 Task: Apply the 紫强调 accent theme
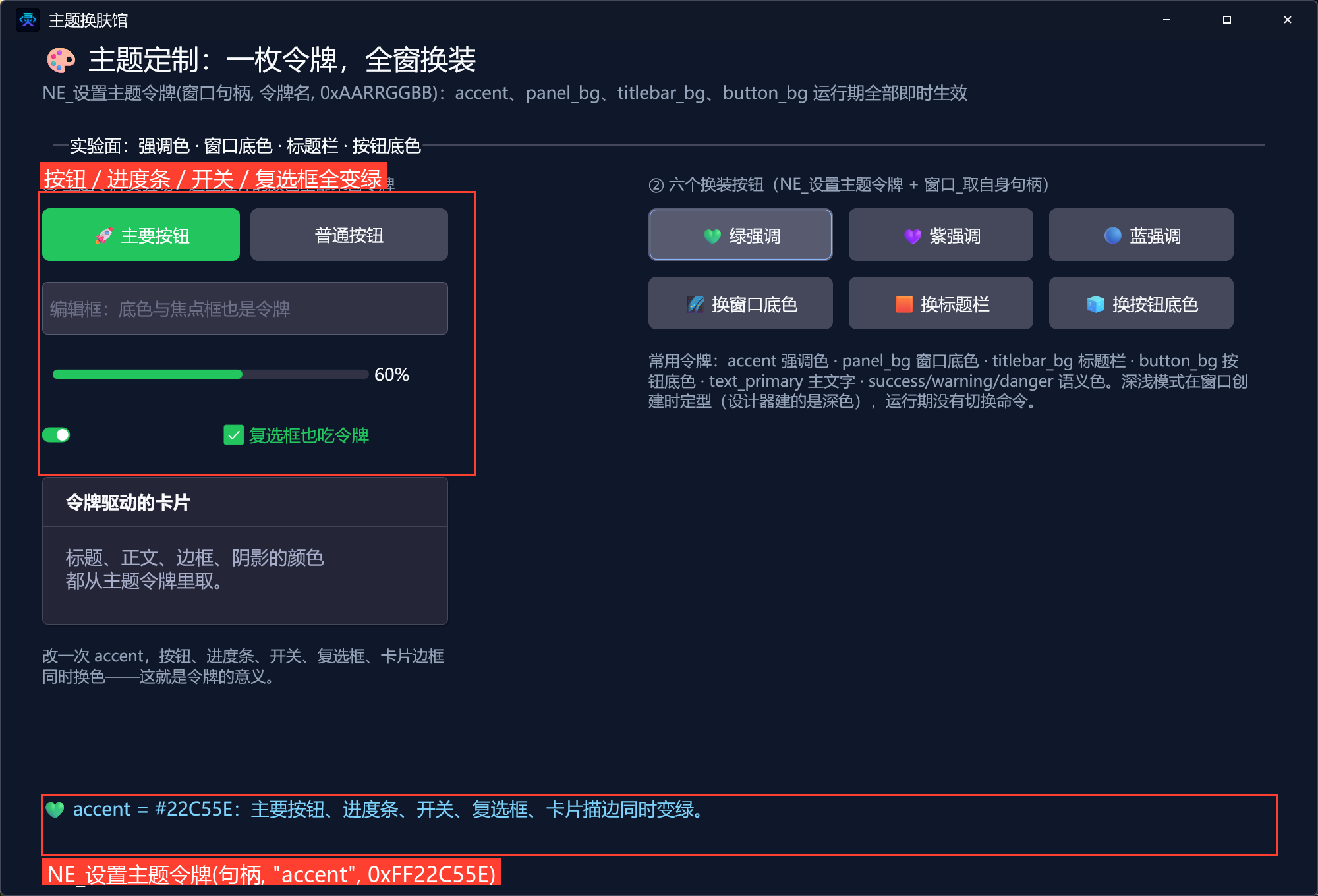coord(941,235)
